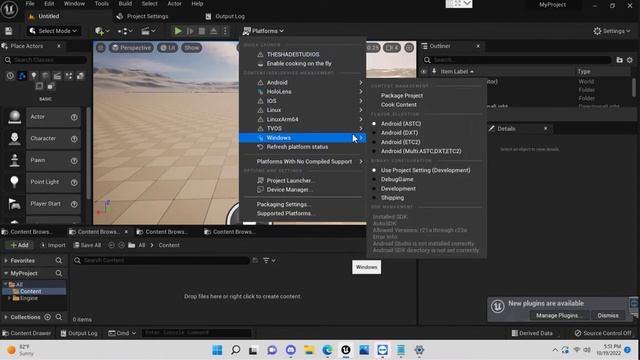Click the Outliner add folder icon
Screen dimensions: 640x360
coord(619,60)
